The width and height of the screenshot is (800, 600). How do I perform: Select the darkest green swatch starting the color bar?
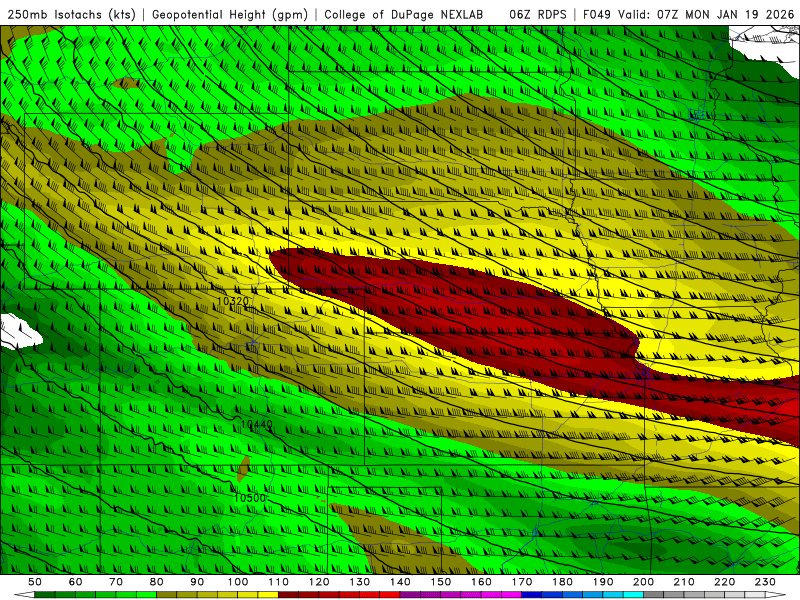(x=45, y=595)
